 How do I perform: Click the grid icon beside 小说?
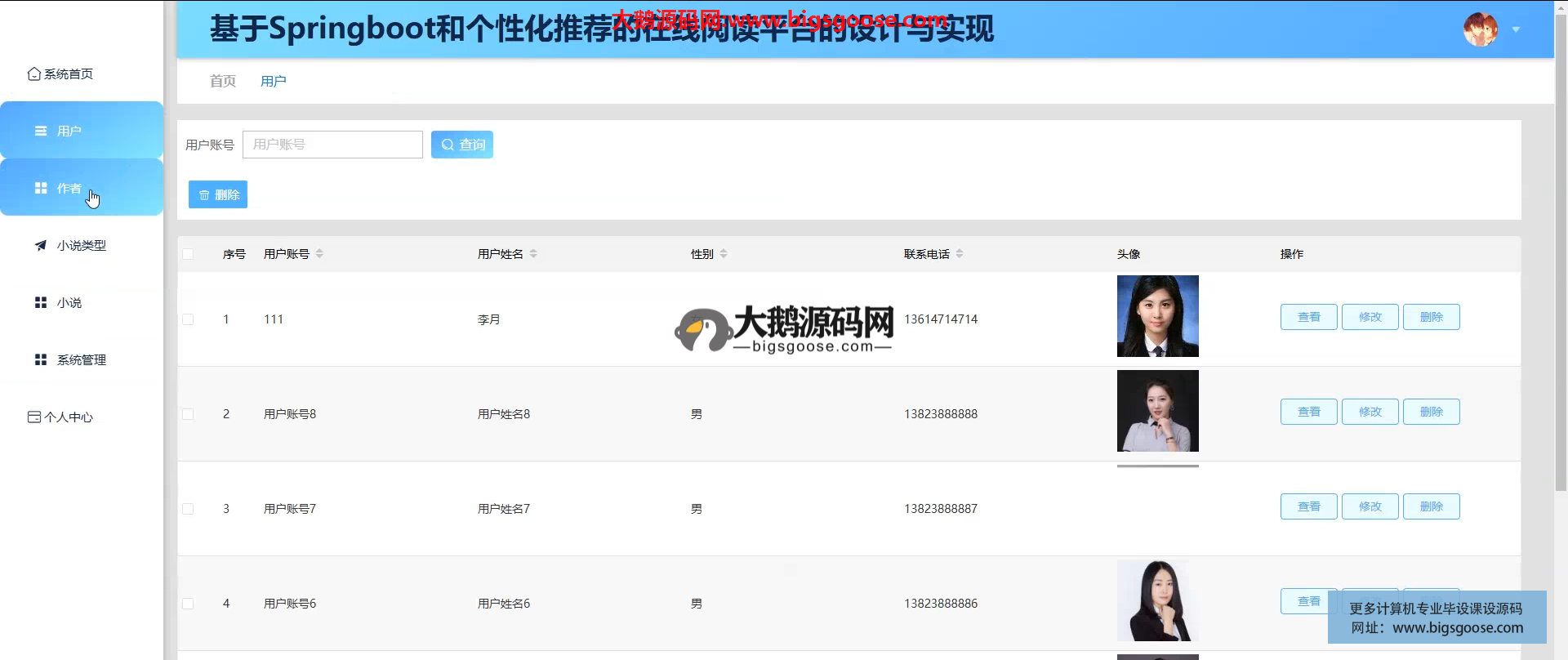(x=41, y=302)
